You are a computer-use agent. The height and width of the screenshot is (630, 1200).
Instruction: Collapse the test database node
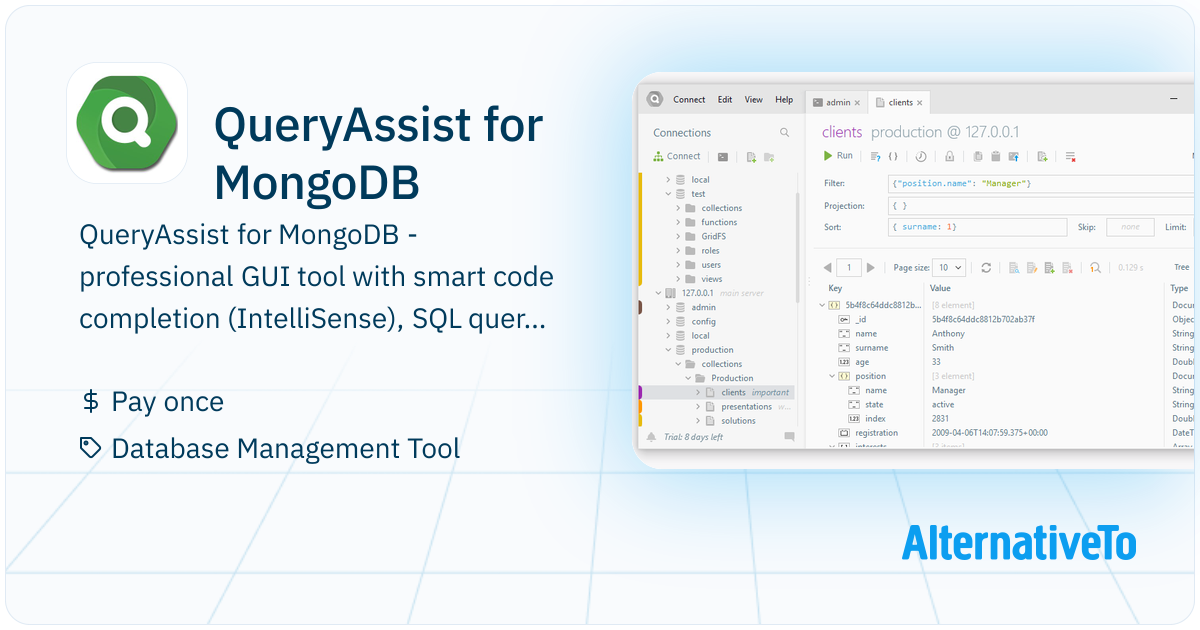pyautogui.click(x=668, y=194)
